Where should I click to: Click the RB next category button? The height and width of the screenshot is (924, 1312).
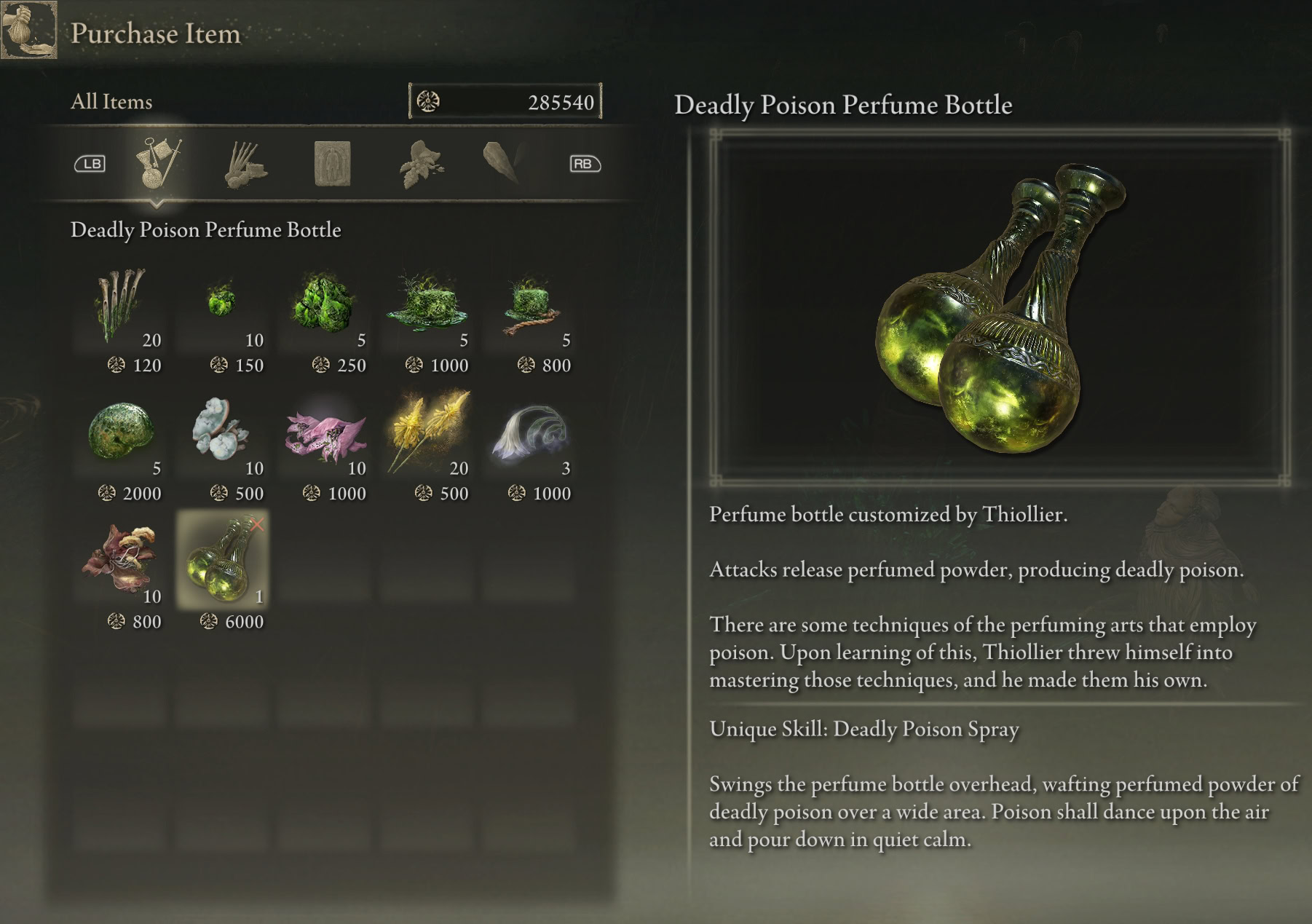[585, 164]
